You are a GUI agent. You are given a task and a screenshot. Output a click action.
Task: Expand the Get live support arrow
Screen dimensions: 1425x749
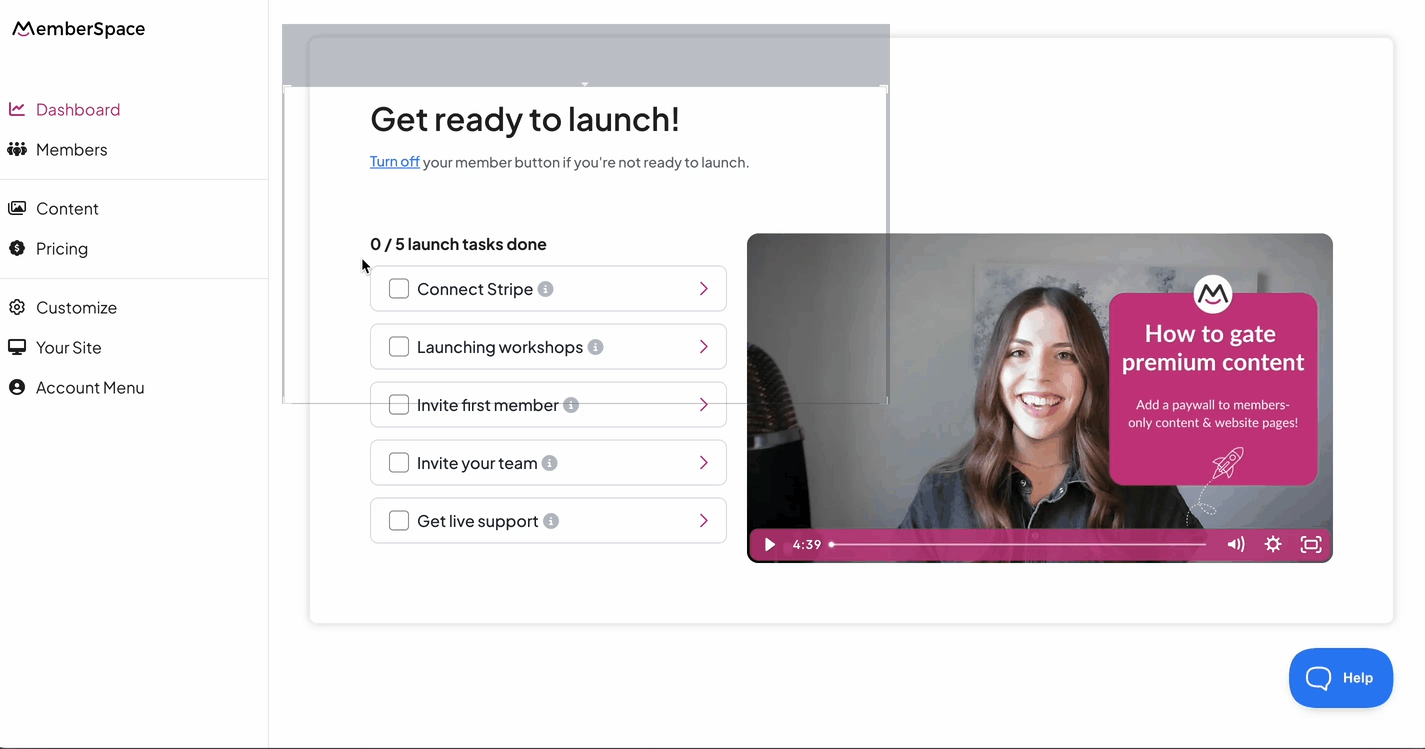[x=704, y=521]
